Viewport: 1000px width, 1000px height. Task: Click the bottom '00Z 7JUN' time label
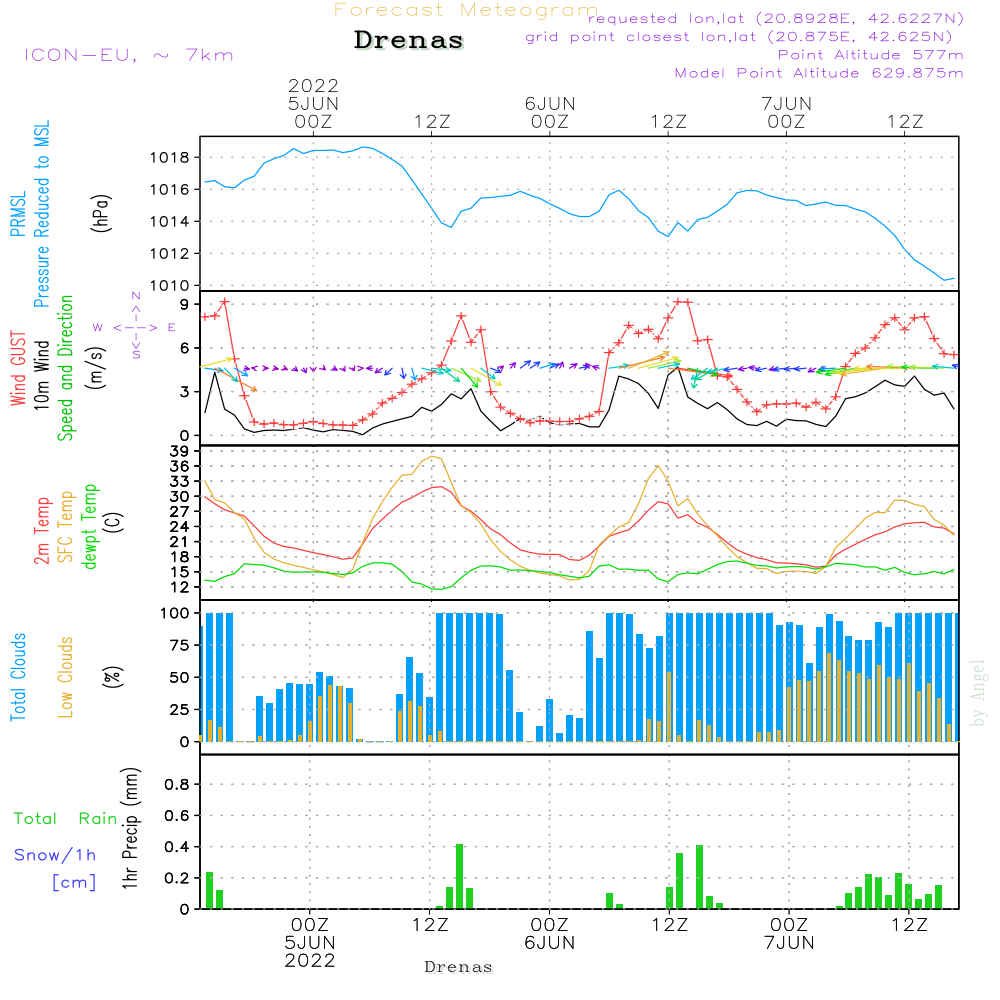click(789, 934)
